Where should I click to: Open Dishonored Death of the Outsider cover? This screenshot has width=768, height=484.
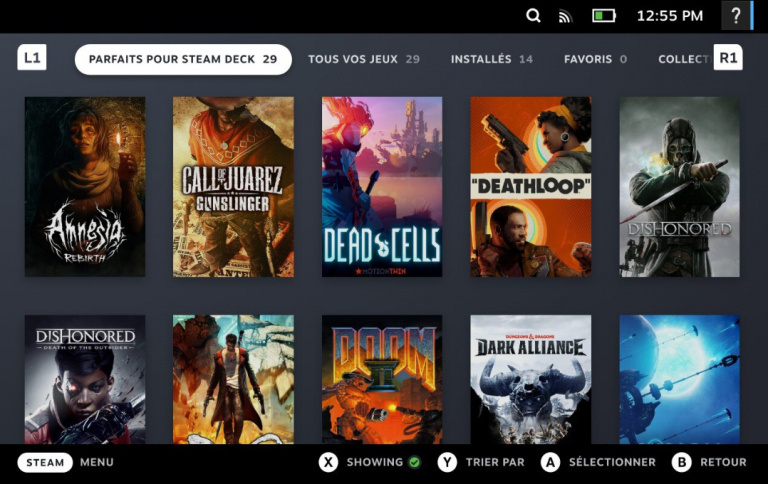coord(85,379)
